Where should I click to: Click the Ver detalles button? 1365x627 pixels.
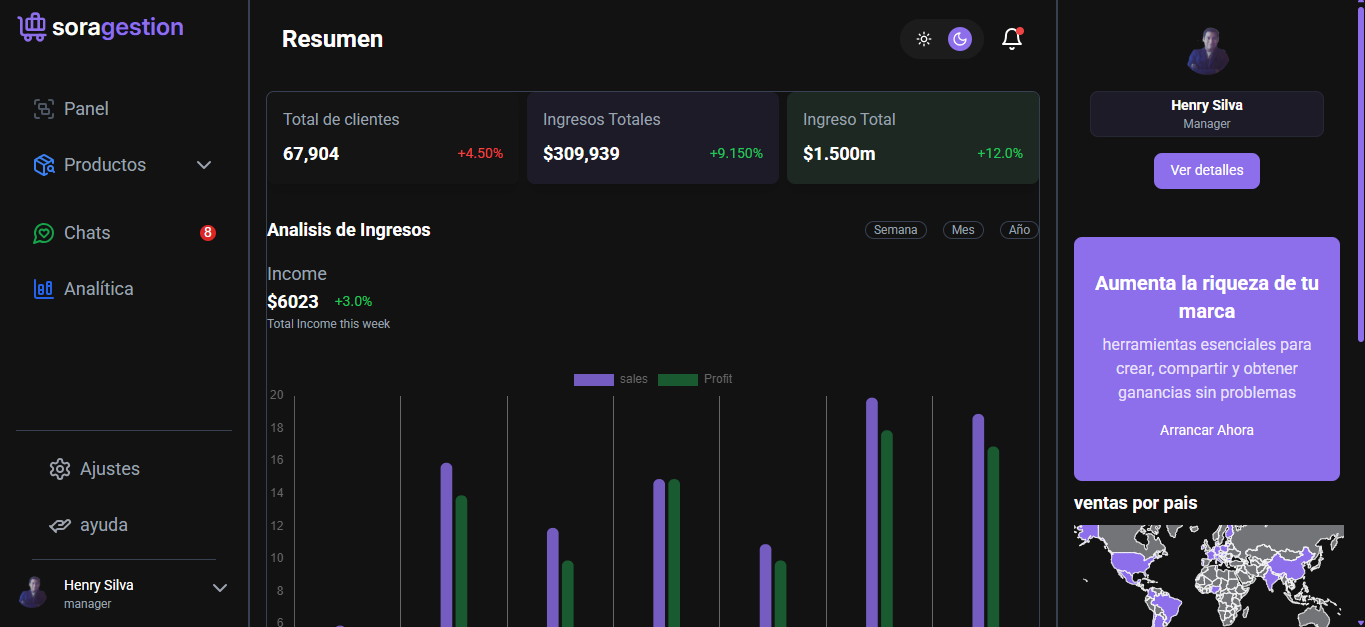[1206, 170]
